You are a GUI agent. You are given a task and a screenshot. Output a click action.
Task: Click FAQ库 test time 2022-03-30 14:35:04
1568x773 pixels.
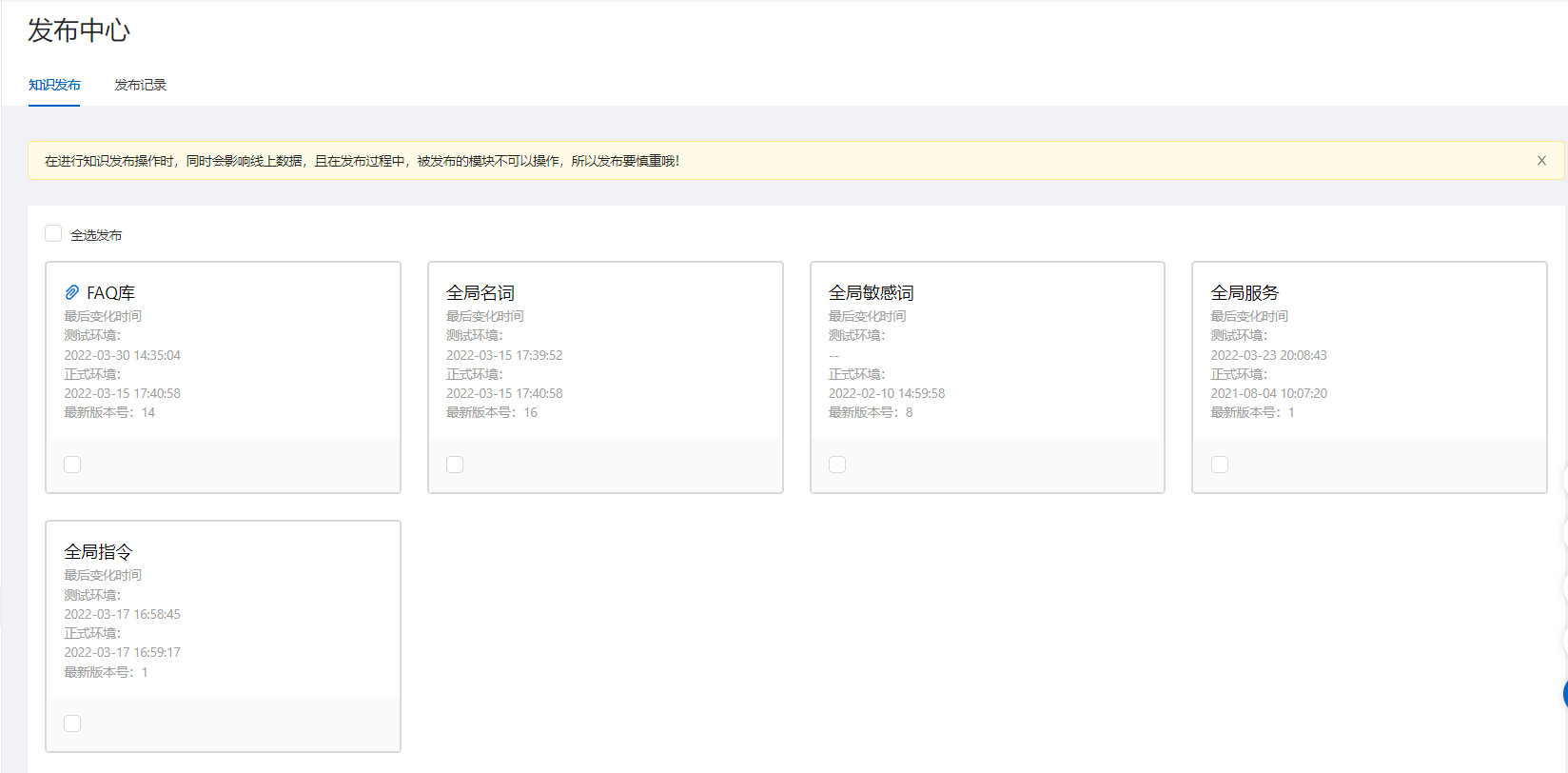122,355
